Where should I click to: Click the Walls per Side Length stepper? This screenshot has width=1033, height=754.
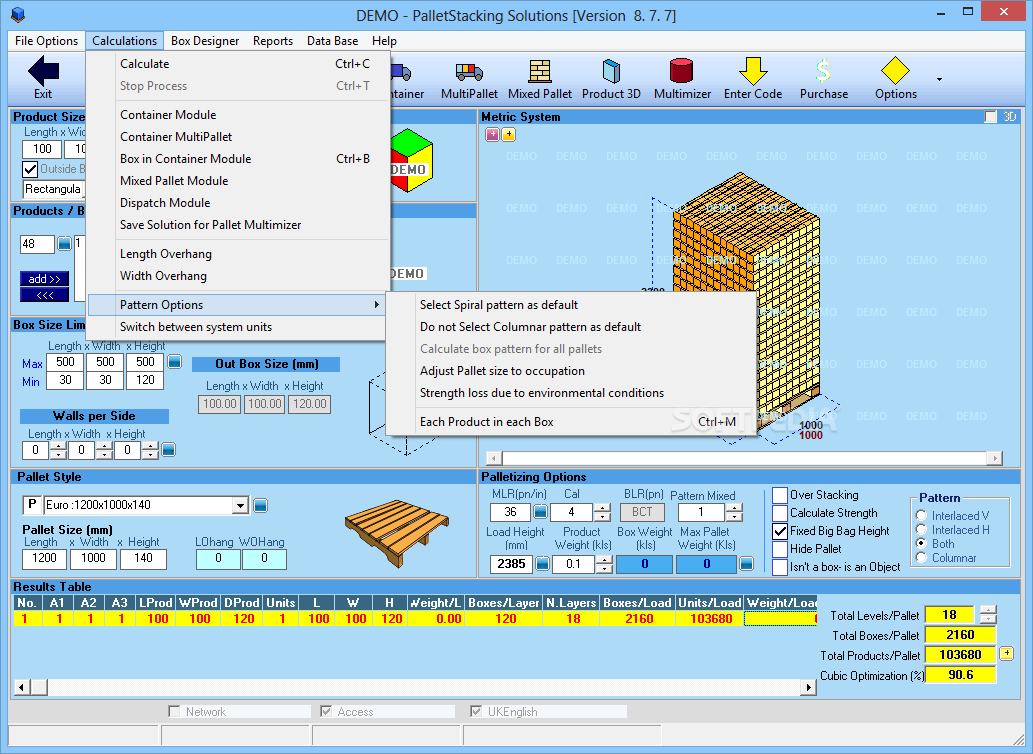[x=58, y=450]
